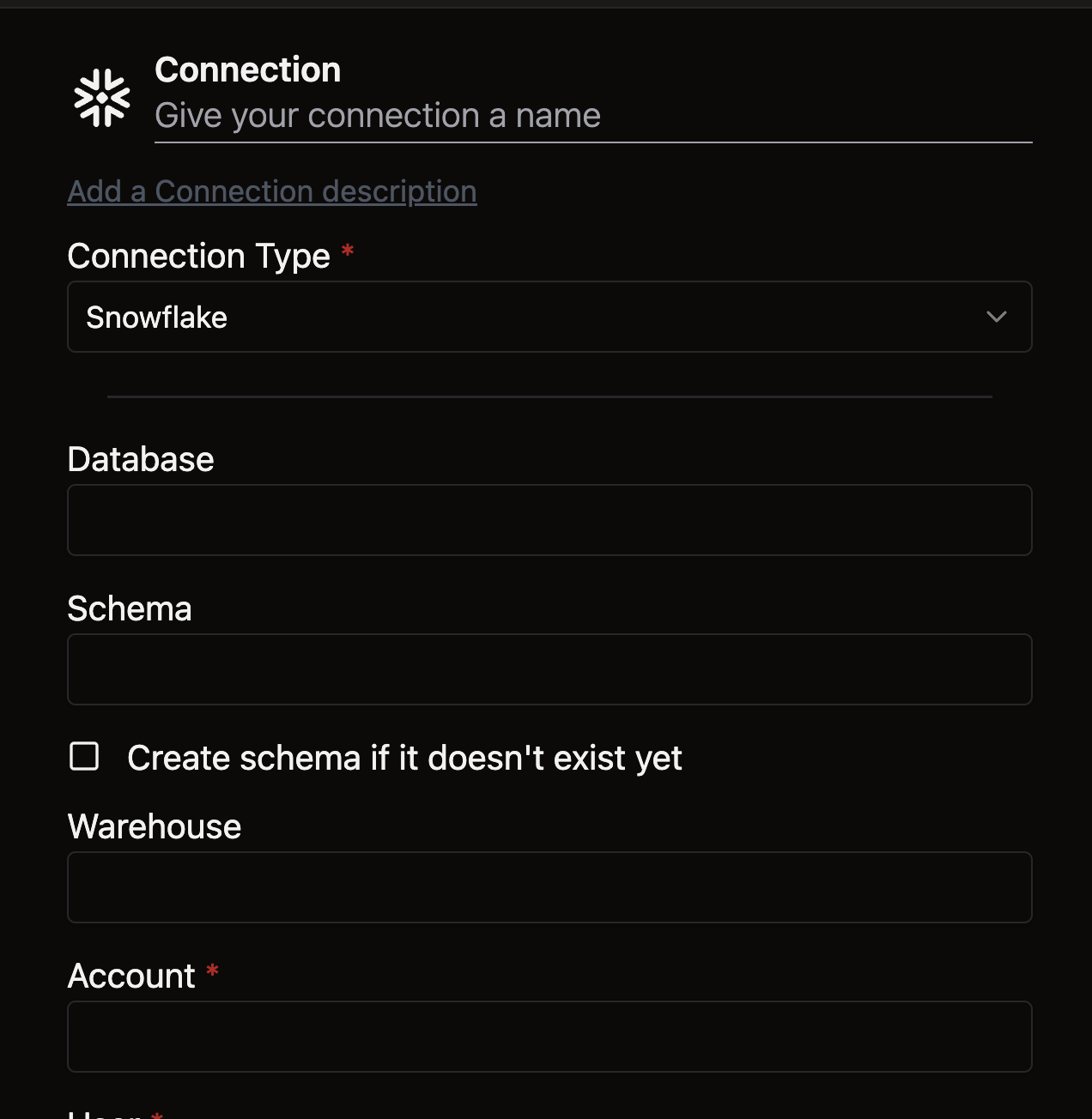The height and width of the screenshot is (1119, 1092).
Task: Open the Connection Type dropdown showing Snowflake
Action: coord(549,317)
